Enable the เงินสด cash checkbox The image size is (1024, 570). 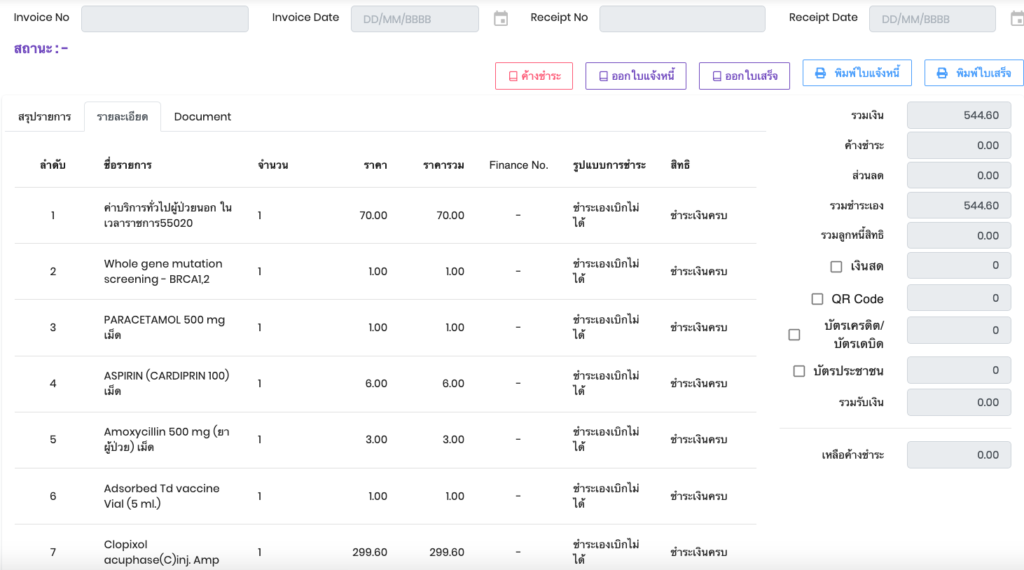(x=836, y=266)
